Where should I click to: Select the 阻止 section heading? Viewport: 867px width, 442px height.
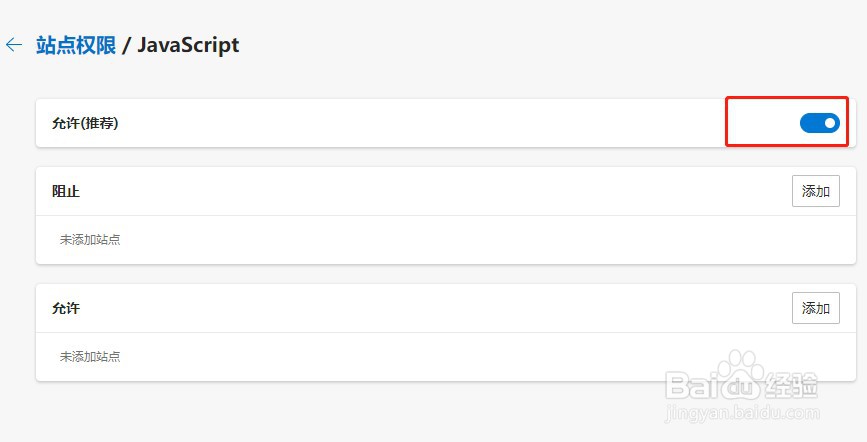pyautogui.click(x=66, y=191)
